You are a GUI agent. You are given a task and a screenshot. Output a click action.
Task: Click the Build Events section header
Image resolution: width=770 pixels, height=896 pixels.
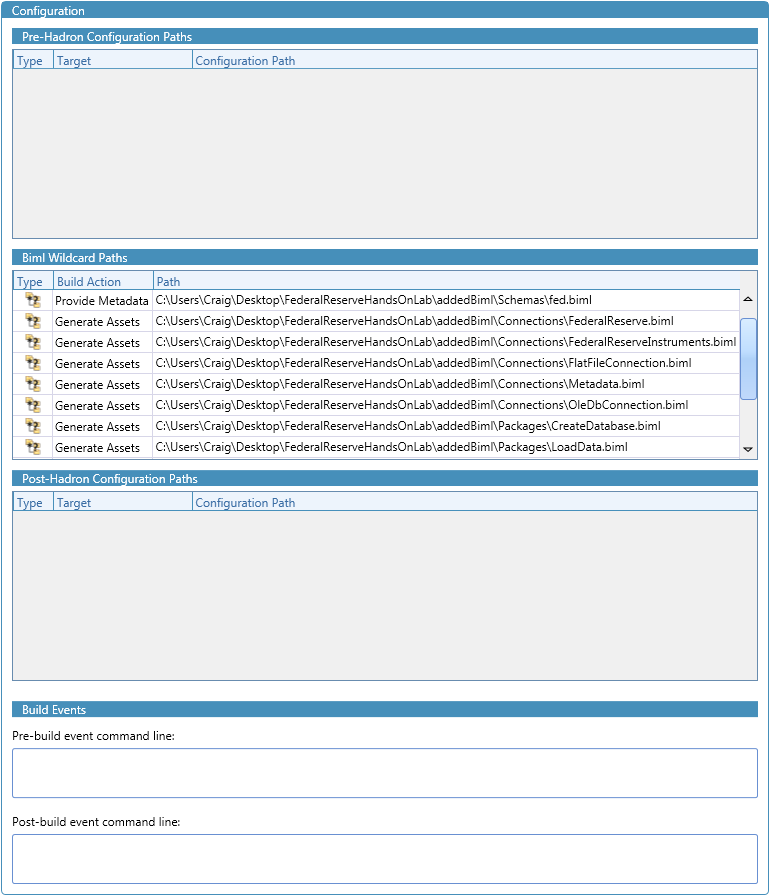(385, 709)
